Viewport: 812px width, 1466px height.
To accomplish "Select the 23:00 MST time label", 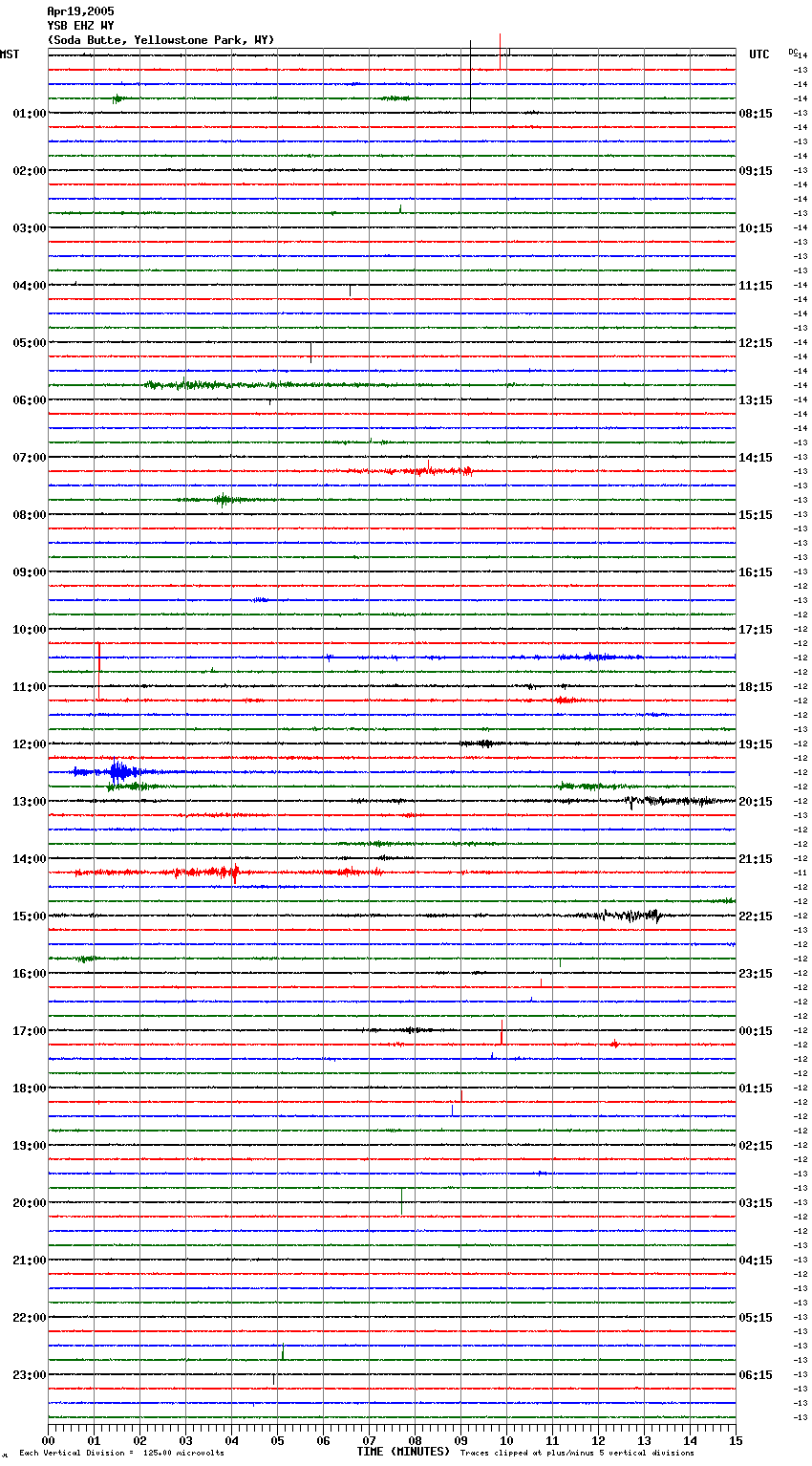I will click(x=30, y=1375).
